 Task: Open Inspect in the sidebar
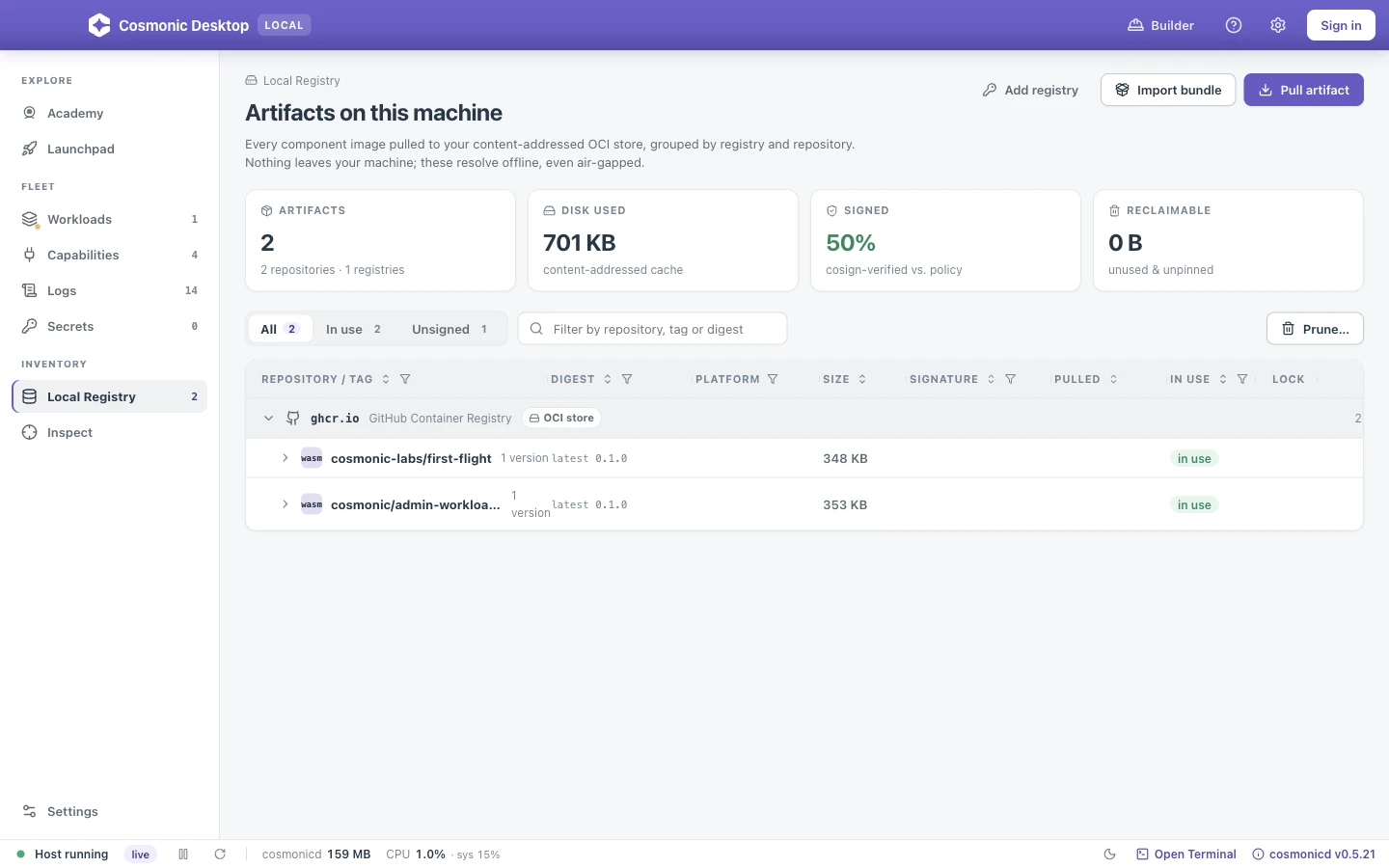point(109,432)
